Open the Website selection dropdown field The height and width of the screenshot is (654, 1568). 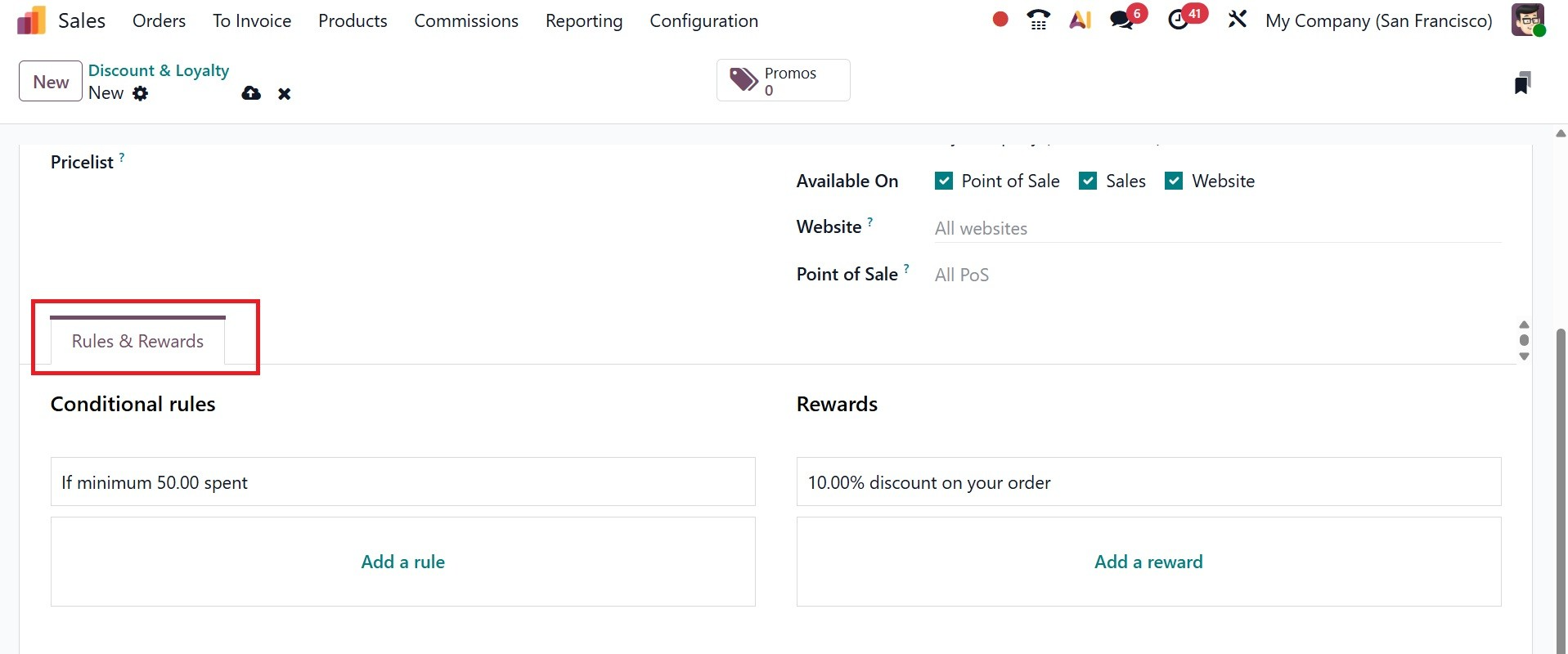(x=1217, y=228)
